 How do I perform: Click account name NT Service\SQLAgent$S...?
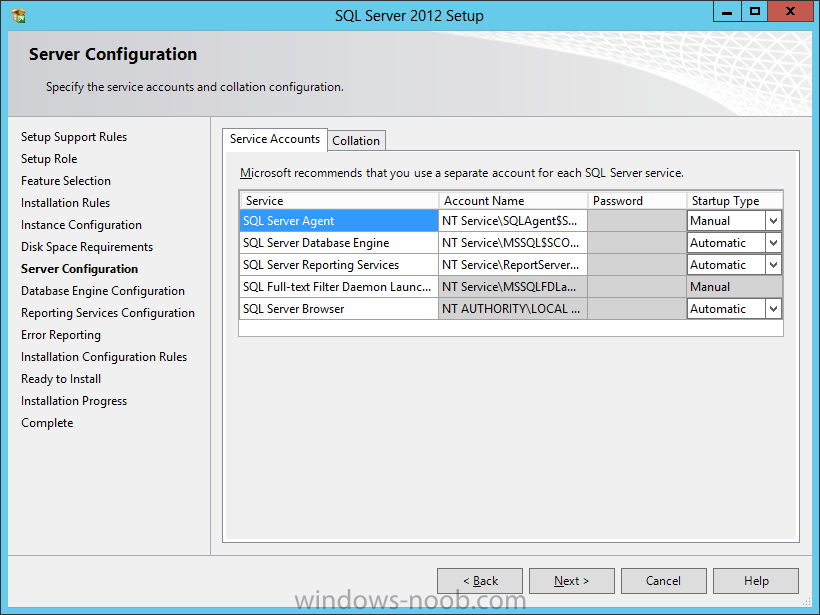[512, 221]
